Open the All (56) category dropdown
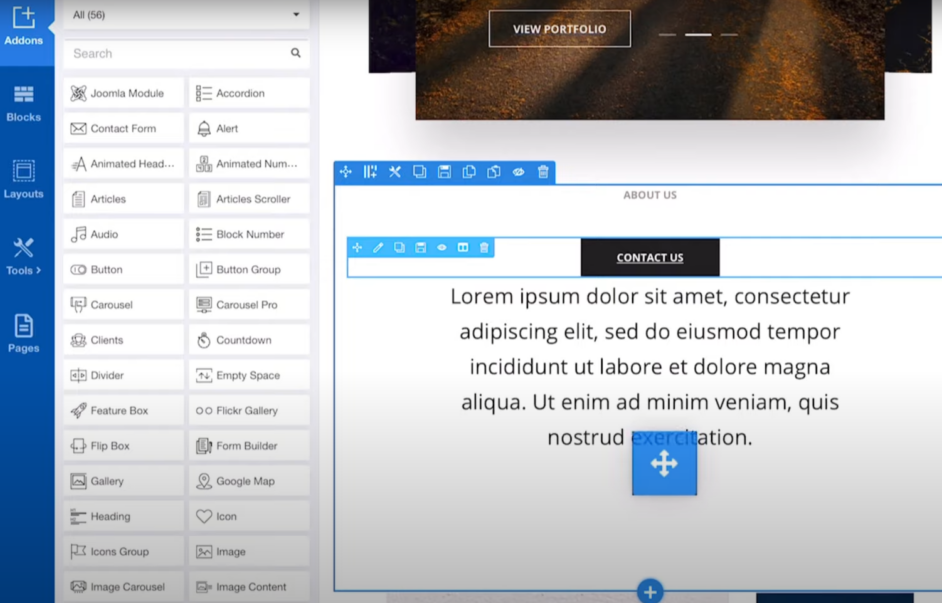 186,15
